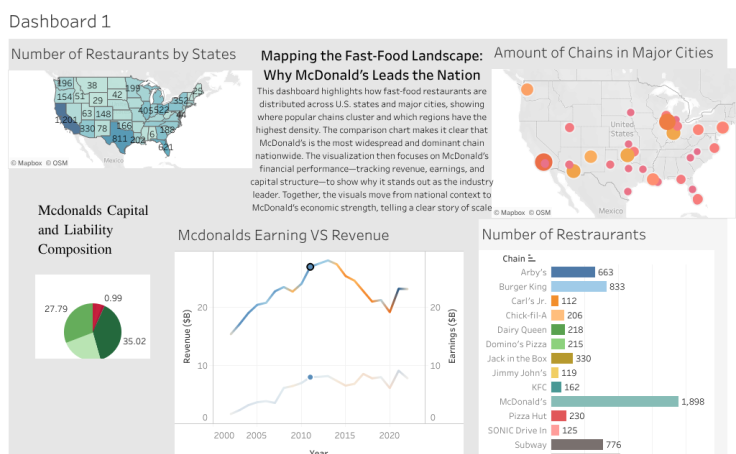Select the Pizza Hut red bar
The image size is (736, 454).
pyautogui.click(x=559, y=416)
